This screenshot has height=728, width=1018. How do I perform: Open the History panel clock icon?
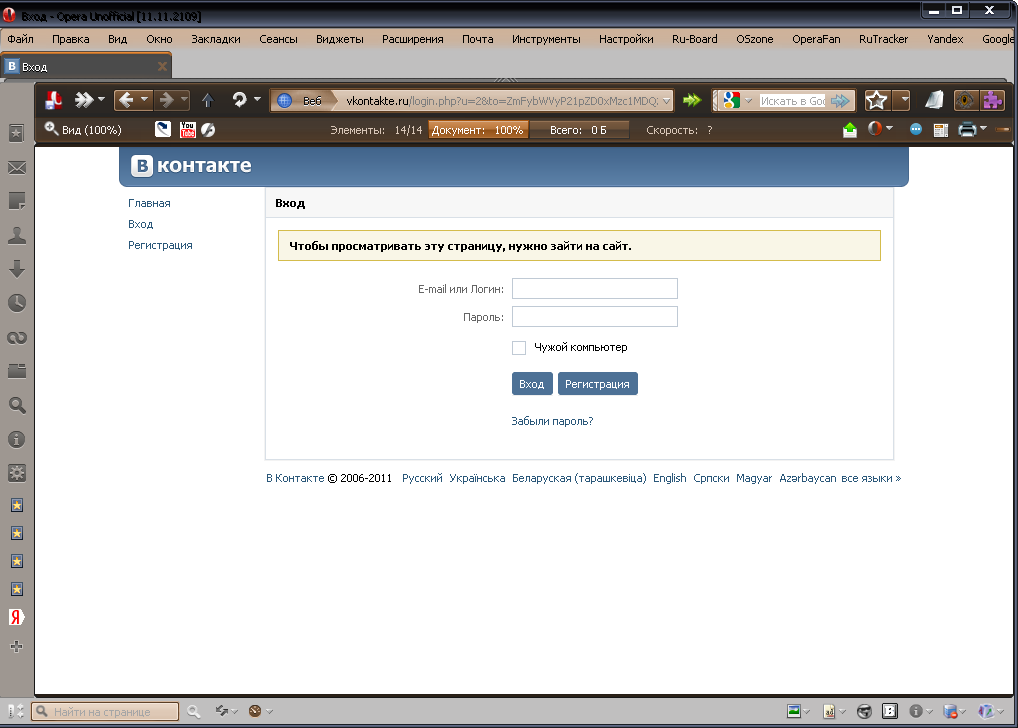pos(17,303)
